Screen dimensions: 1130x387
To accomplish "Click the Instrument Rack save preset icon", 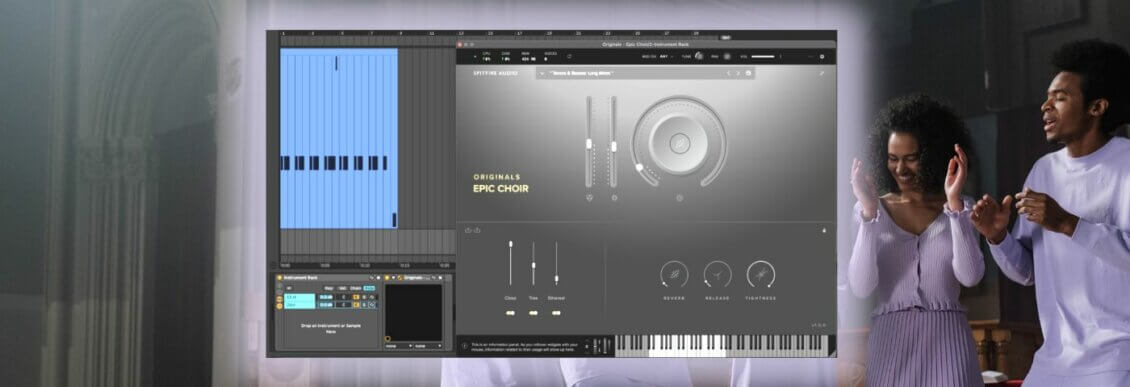I will [x=378, y=277].
